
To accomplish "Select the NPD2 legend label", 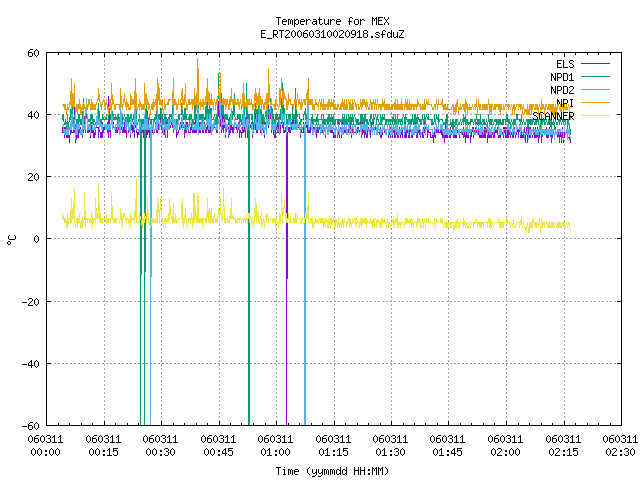I will pos(562,90).
